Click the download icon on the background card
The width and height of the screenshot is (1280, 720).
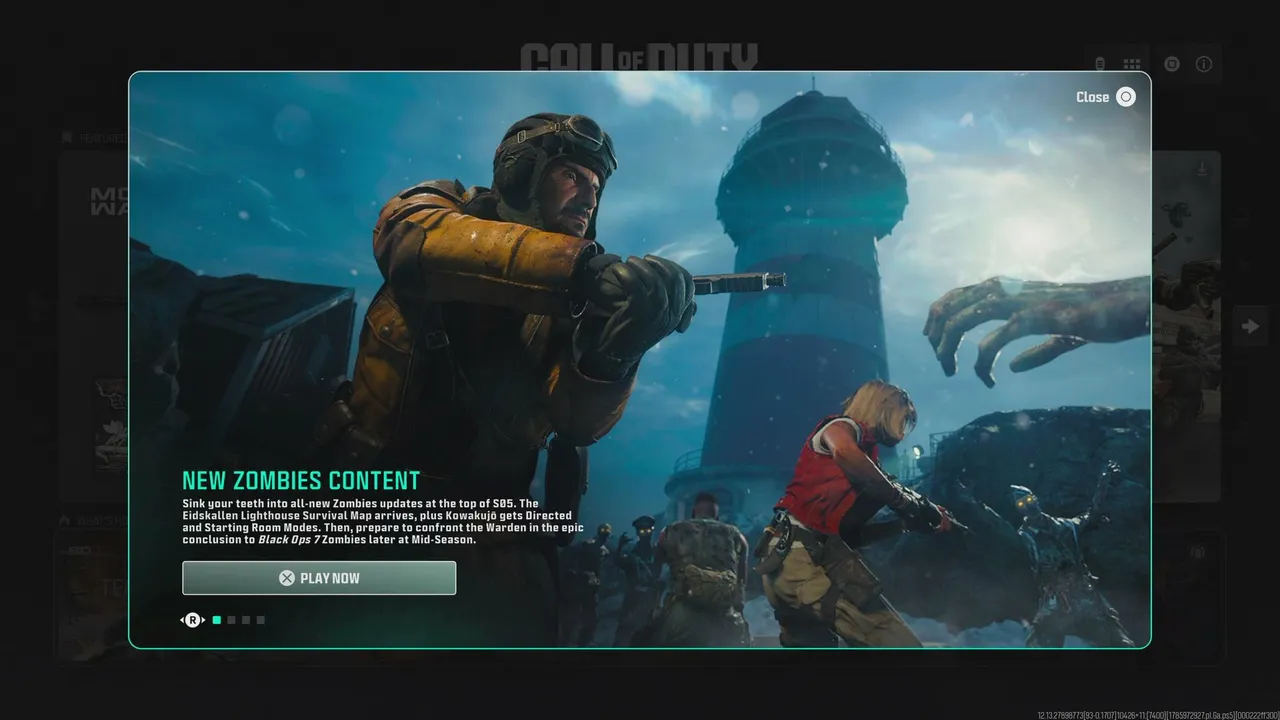click(1201, 170)
